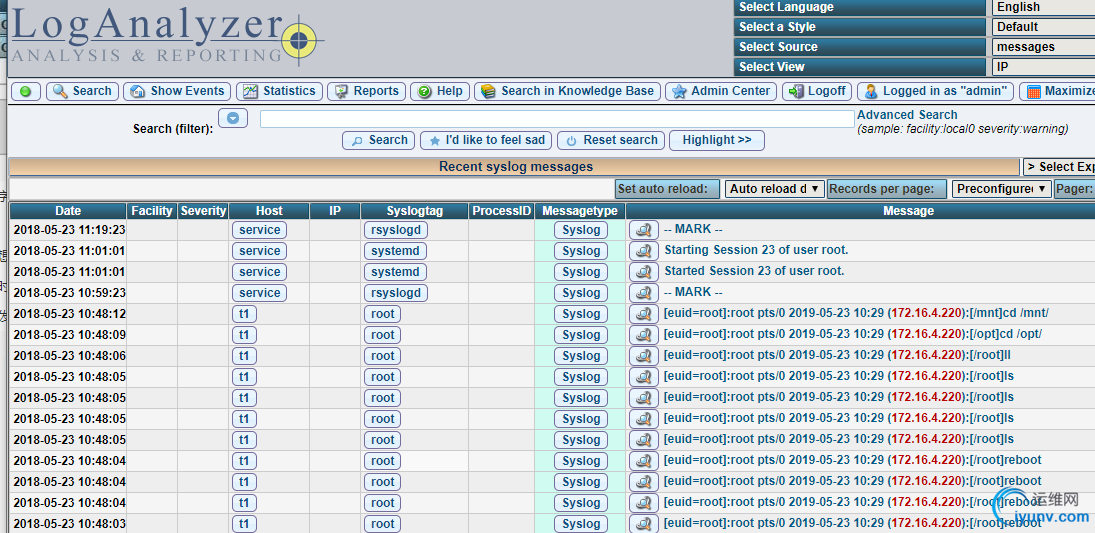The width and height of the screenshot is (1095, 533).
Task: Open details icon for 11:19:23 MARK row
Action: [x=643, y=230]
